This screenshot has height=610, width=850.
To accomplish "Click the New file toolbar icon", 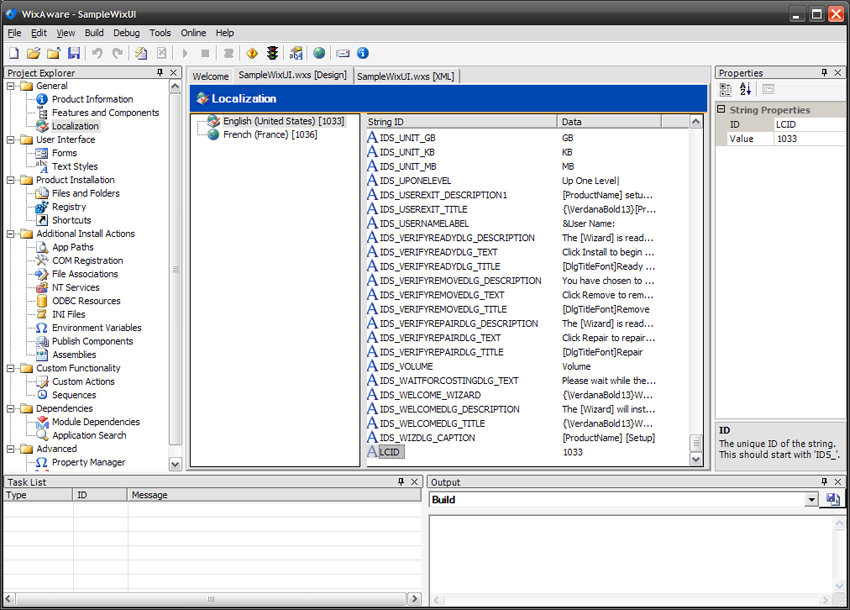I will [x=14, y=53].
